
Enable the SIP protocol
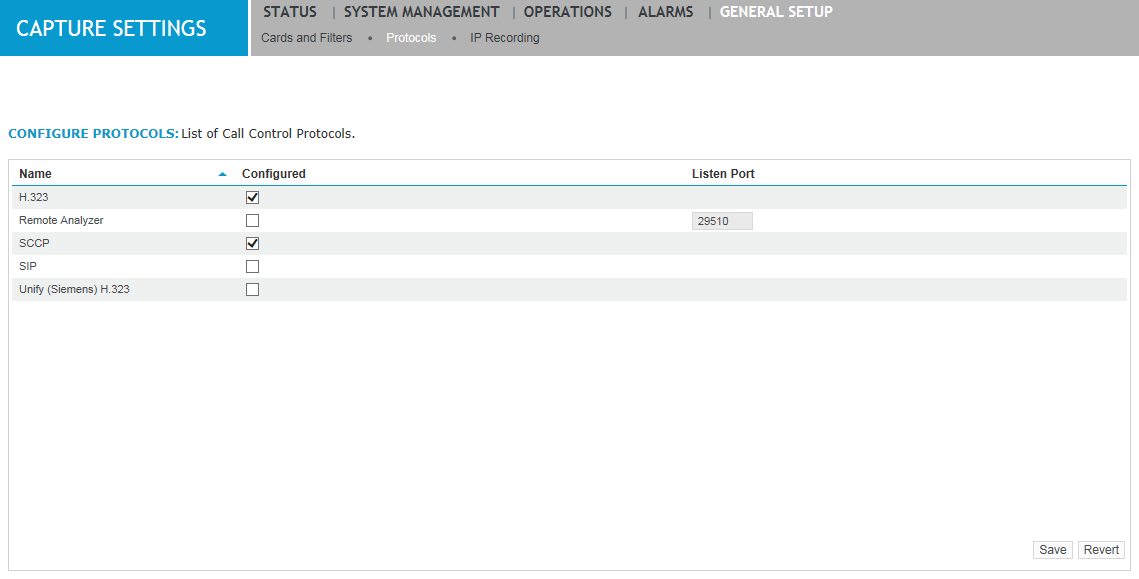[252, 266]
